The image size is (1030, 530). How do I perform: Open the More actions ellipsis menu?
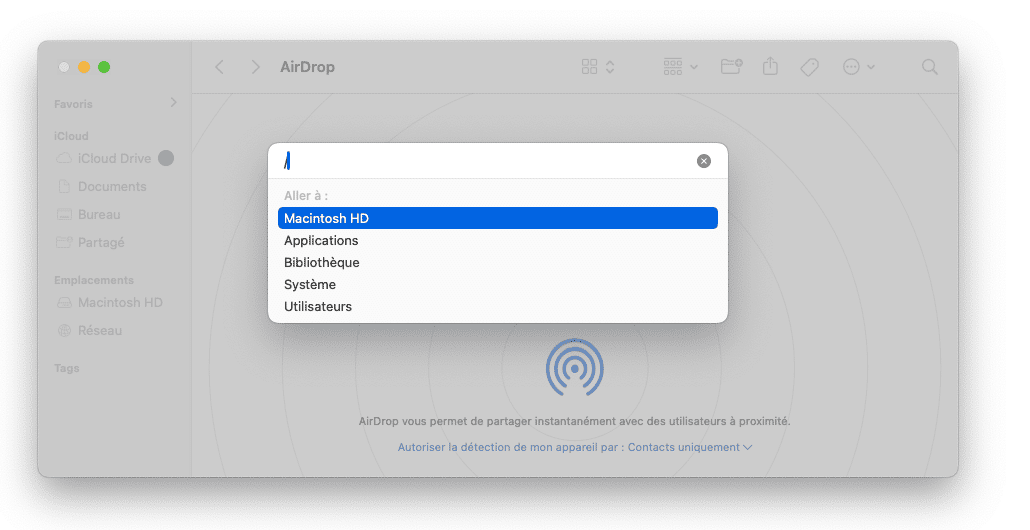pos(858,67)
